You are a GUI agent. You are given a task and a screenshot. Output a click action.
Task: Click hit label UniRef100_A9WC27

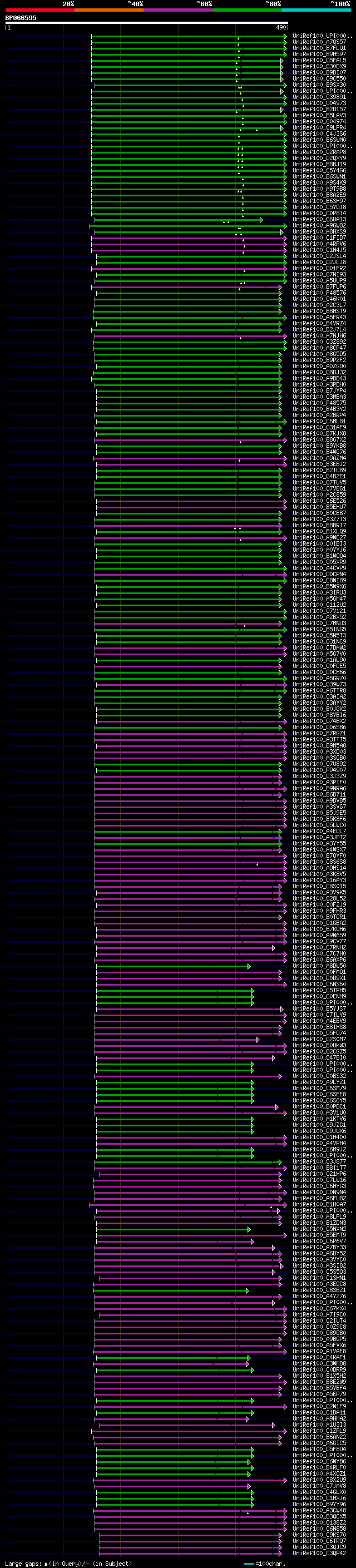point(319,537)
